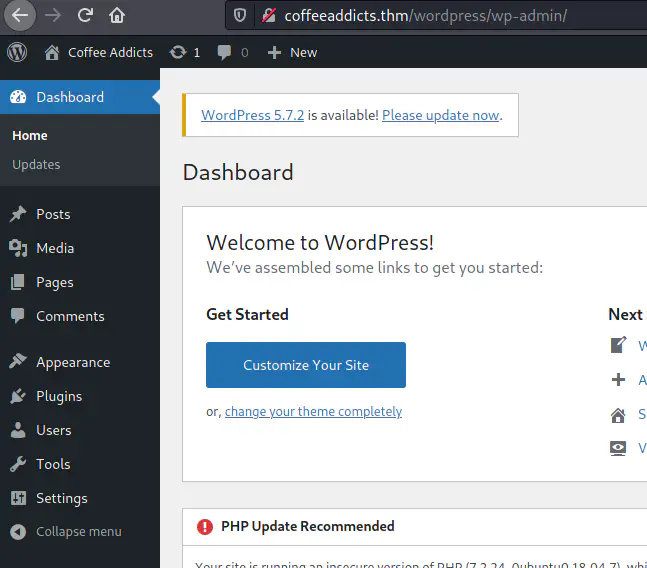Click the tracking protection shield icon
Image resolution: width=647 pixels, height=568 pixels.
click(239, 15)
